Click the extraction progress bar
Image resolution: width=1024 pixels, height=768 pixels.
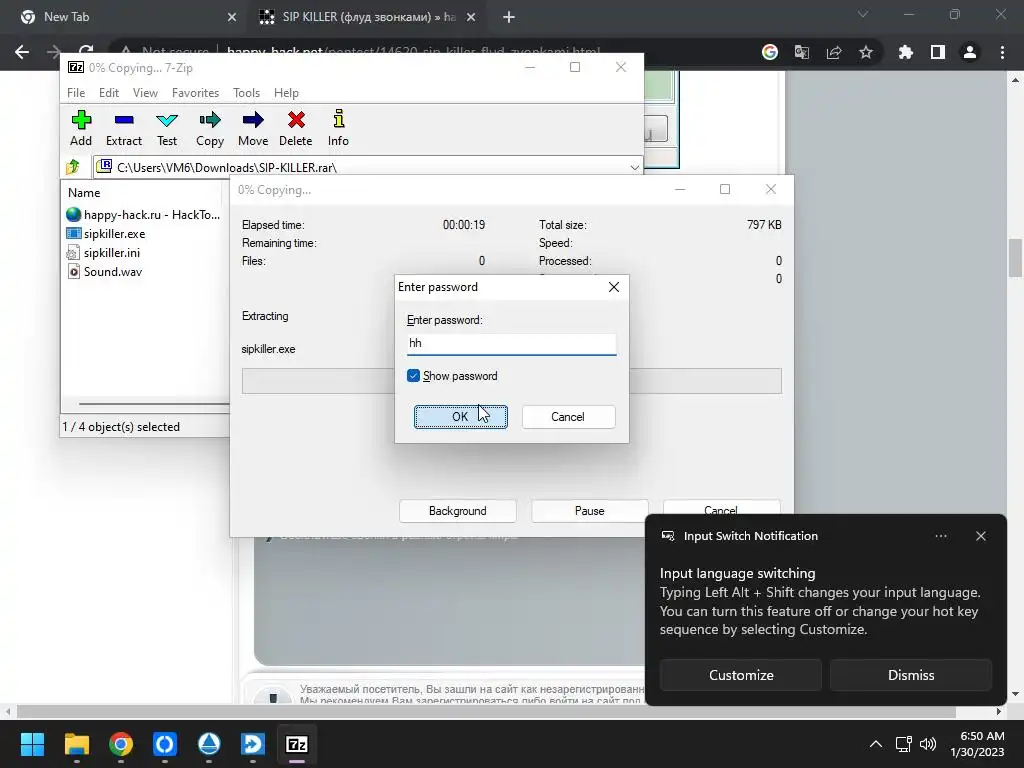click(511, 381)
